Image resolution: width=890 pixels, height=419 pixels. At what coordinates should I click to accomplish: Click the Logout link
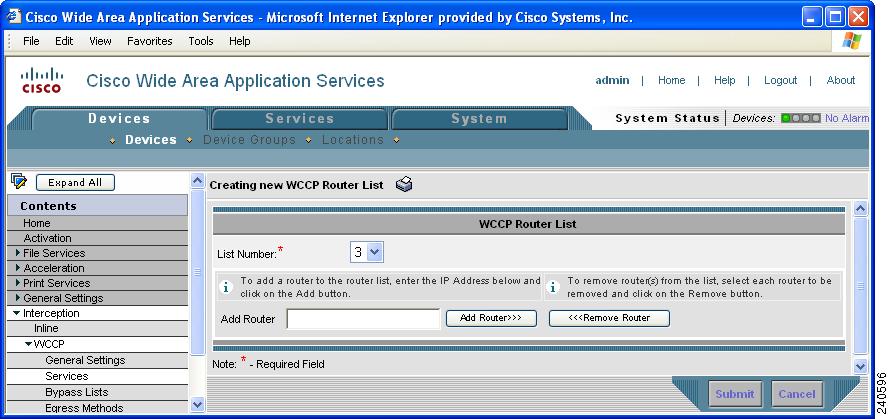click(x=780, y=80)
